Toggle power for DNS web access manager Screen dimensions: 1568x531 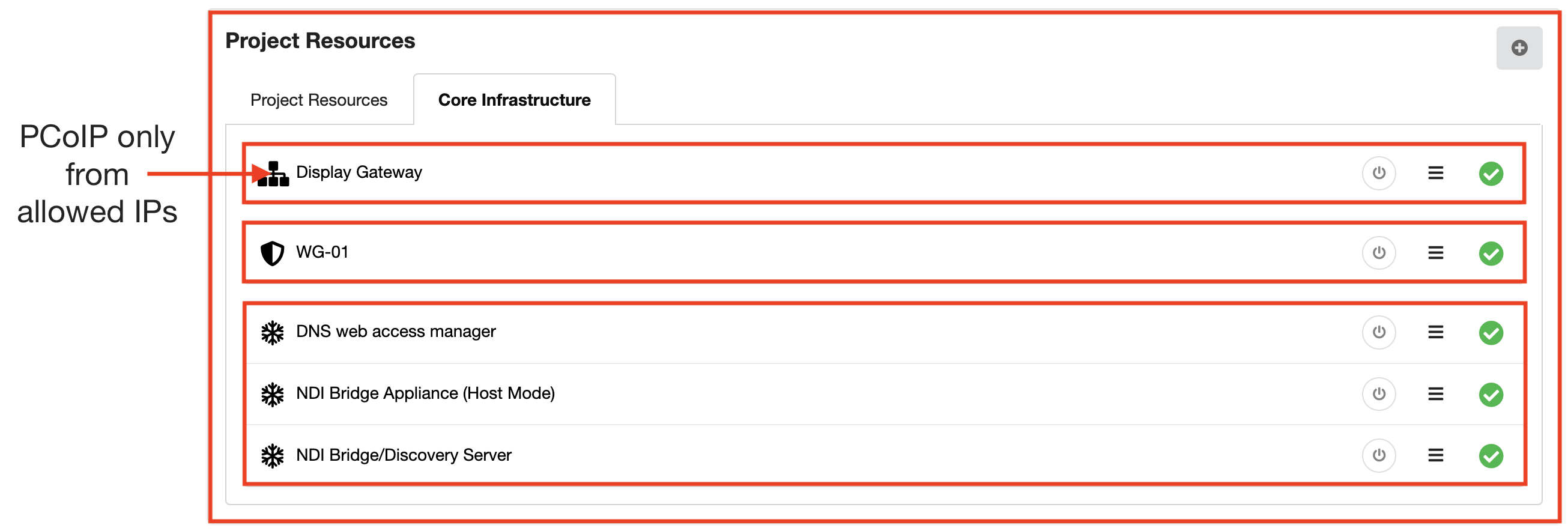click(1378, 332)
